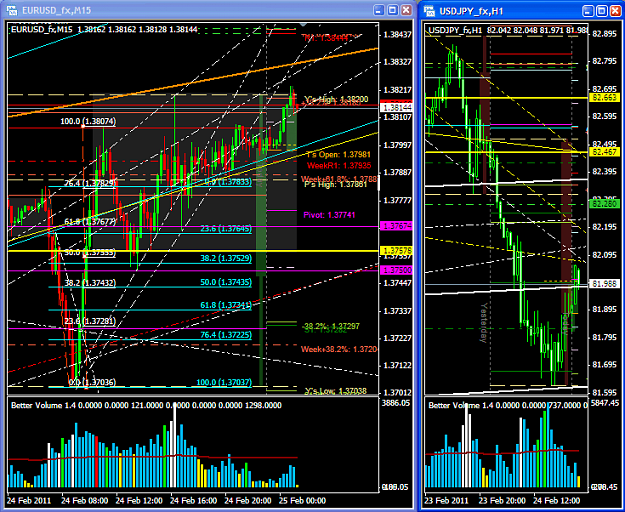Screen dimensions: 625x512
Task: Select white Fibonacci label 23.6 (1.37281)
Action: (90, 321)
